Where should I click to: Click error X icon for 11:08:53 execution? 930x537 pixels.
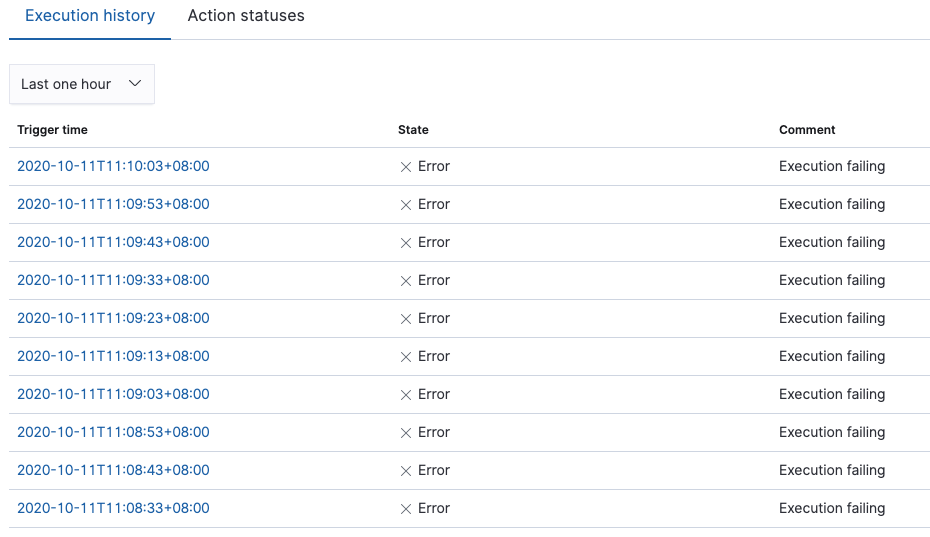coord(406,433)
